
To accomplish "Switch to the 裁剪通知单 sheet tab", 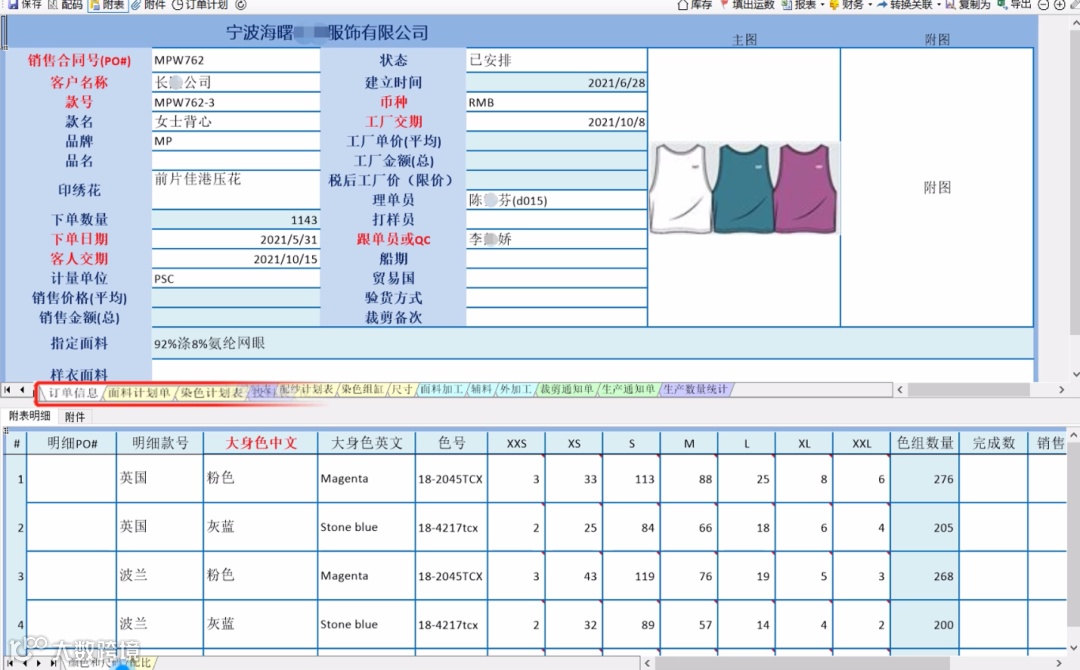I will click(x=566, y=389).
